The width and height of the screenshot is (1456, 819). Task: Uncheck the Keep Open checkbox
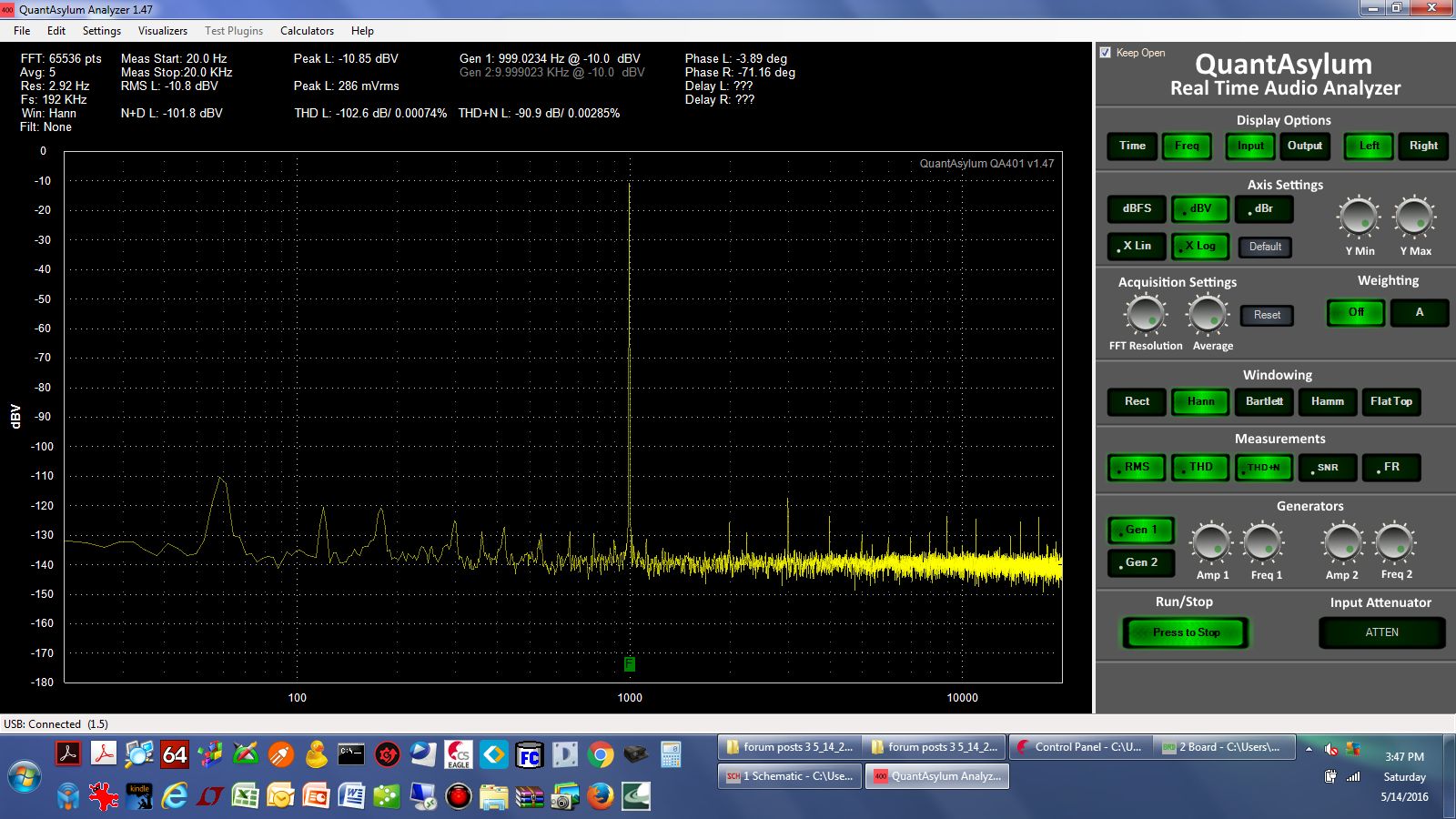click(1106, 53)
